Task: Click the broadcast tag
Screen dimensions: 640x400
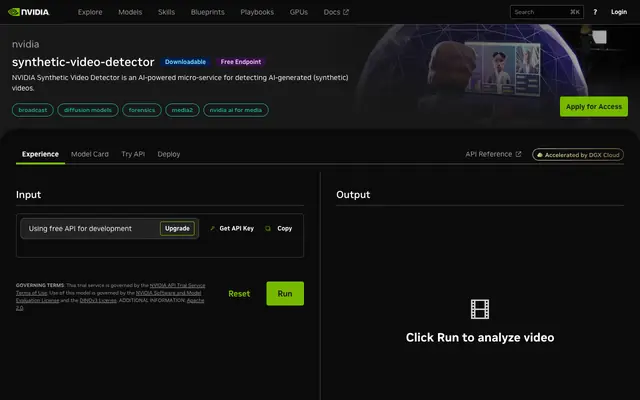Action: [x=33, y=110]
